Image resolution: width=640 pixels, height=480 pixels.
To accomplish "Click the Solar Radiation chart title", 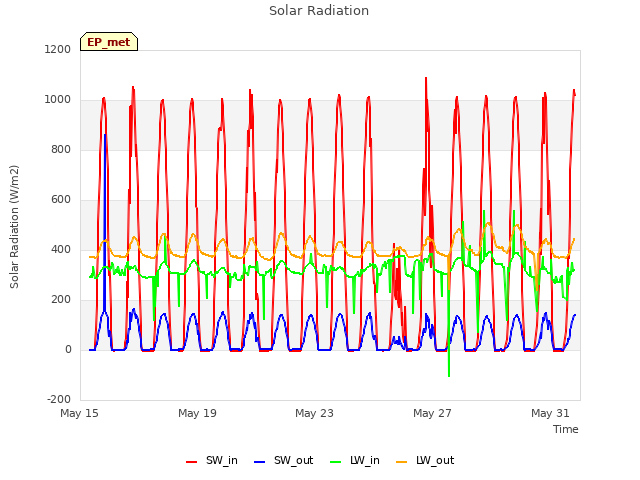I will tap(319, 11).
